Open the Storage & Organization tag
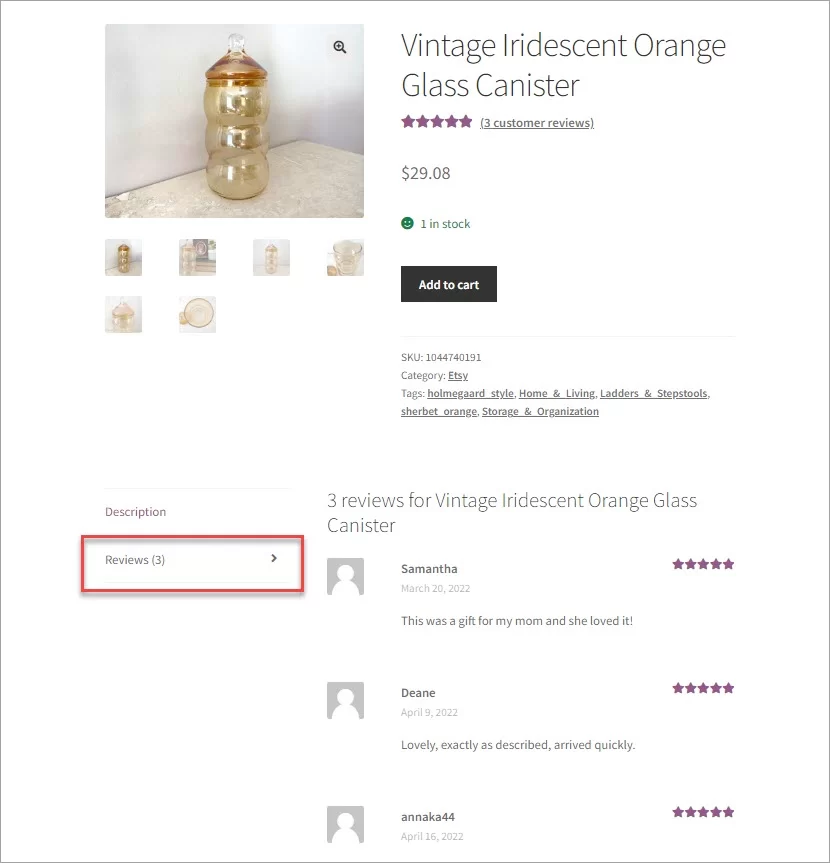 (x=540, y=411)
